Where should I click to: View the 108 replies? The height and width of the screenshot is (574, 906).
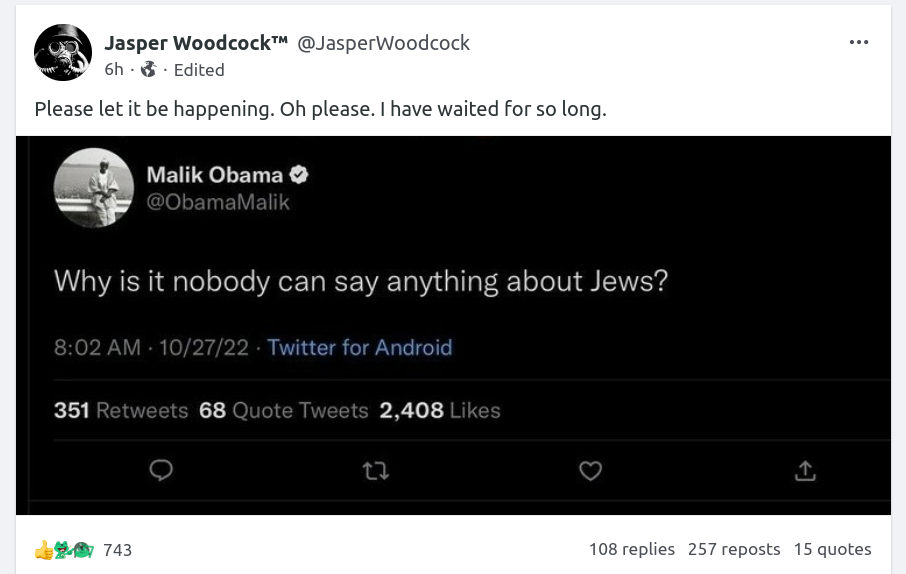(631, 549)
